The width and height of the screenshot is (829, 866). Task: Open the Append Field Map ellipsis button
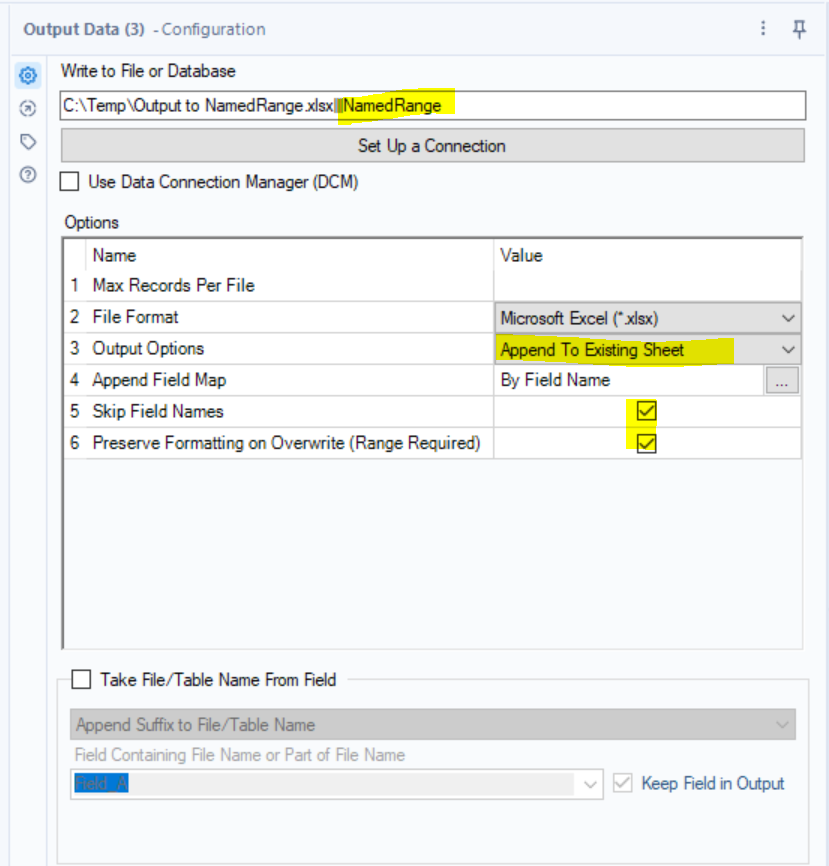(782, 380)
